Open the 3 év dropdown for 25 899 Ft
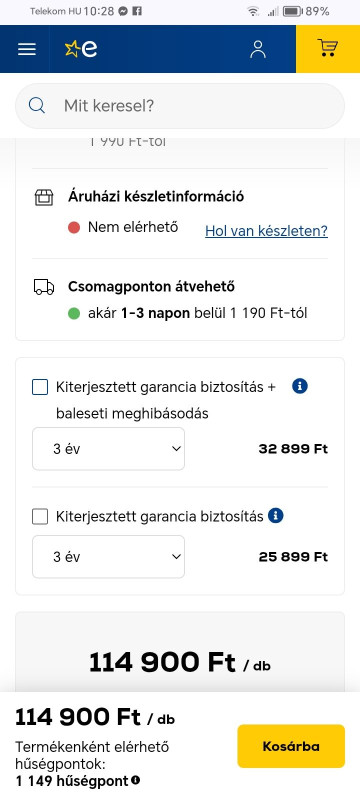The width and height of the screenshot is (360, 800). (x=109, y=557)
